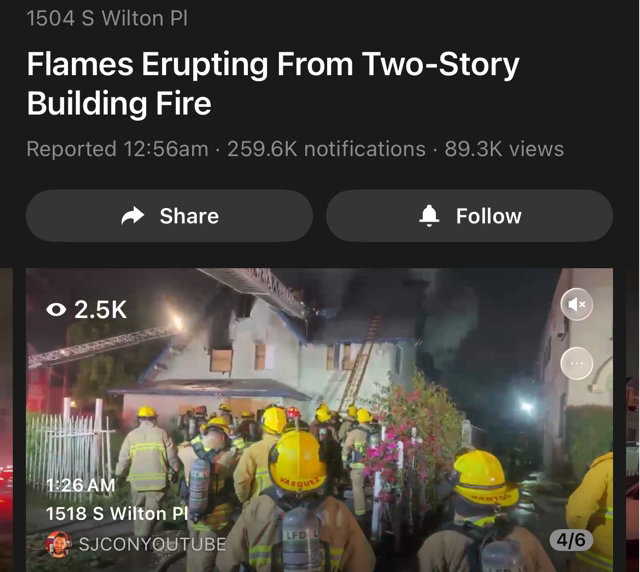Image resolution: width=640 pixels, height=572 pixels.
Task: Click the 1:26 AM video timestamp
Action: pos(80,485)
